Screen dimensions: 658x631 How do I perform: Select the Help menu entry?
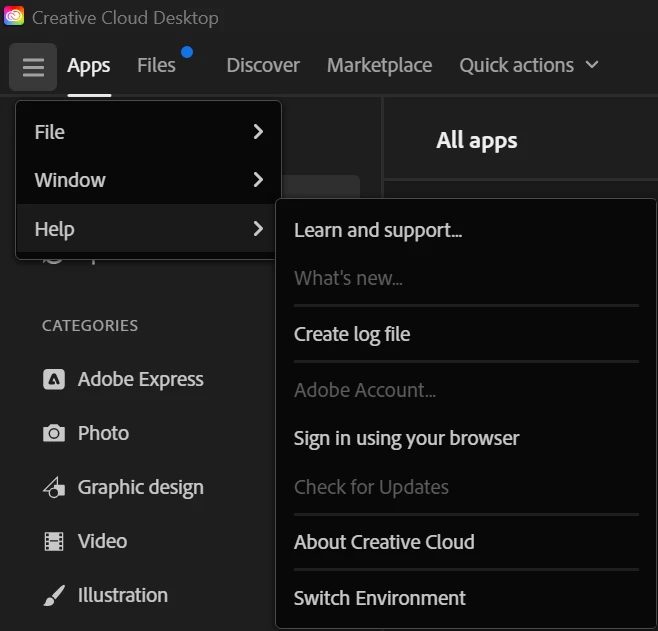coord(146,229)
